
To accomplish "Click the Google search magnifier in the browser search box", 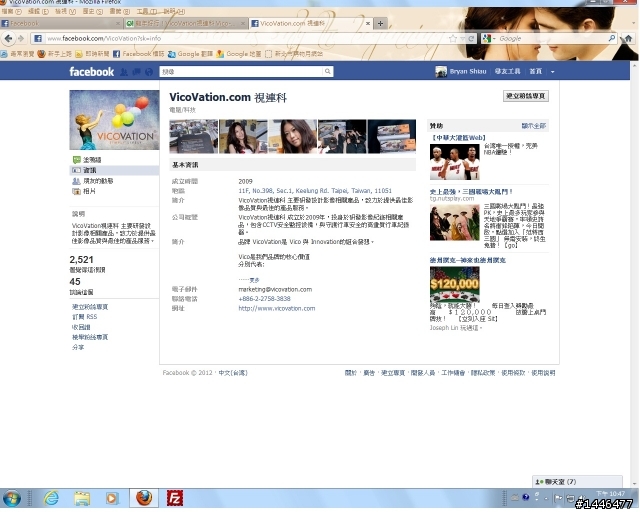I will [611, 38].
